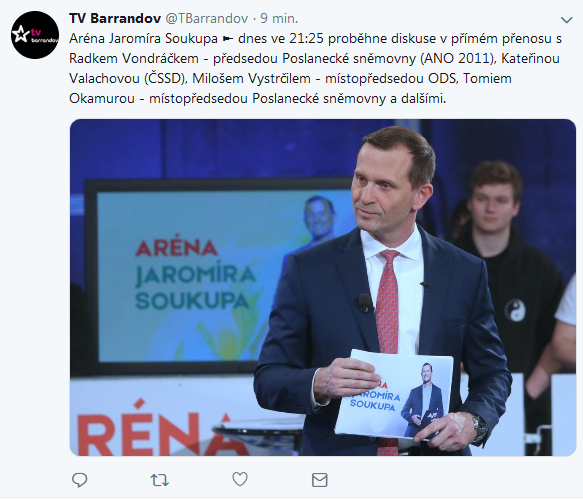
Task: Open the Aréna Jaromíra Soukupa photo
Action: pyautogui.click(x=323, y=287)
